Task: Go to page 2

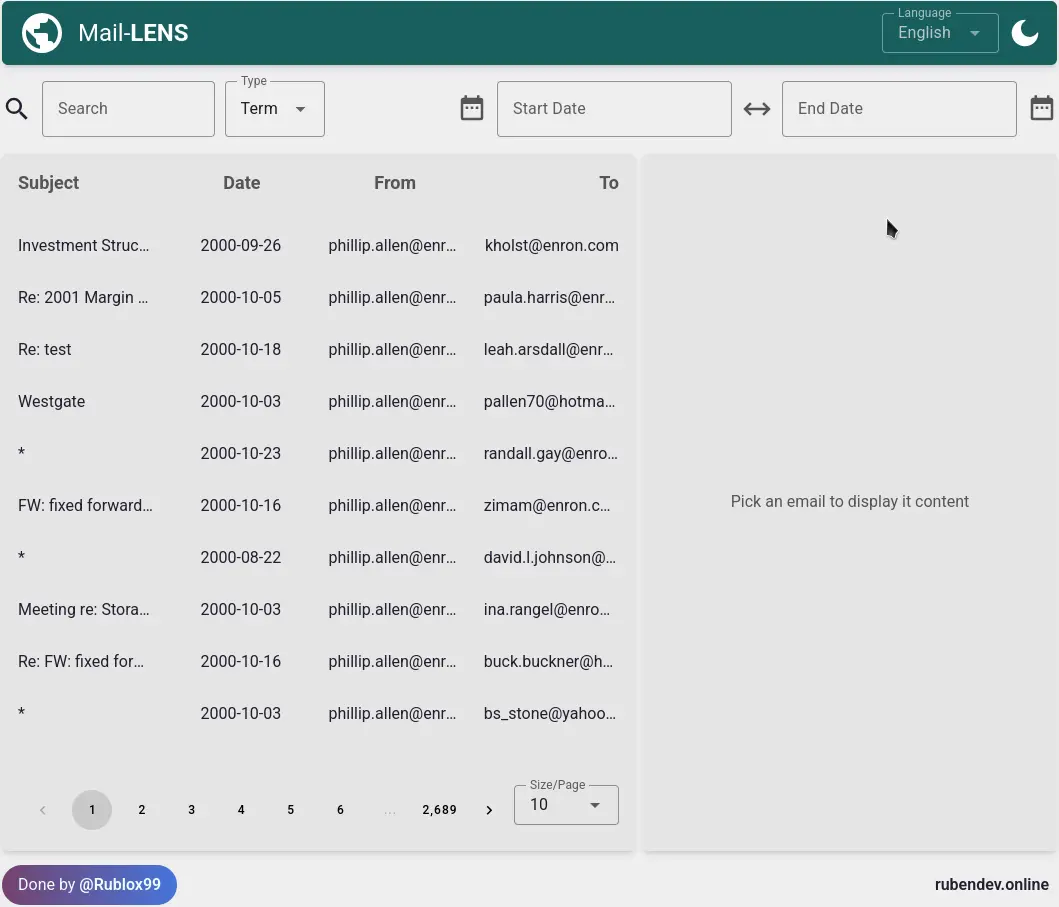Action: tap(142, 810)
